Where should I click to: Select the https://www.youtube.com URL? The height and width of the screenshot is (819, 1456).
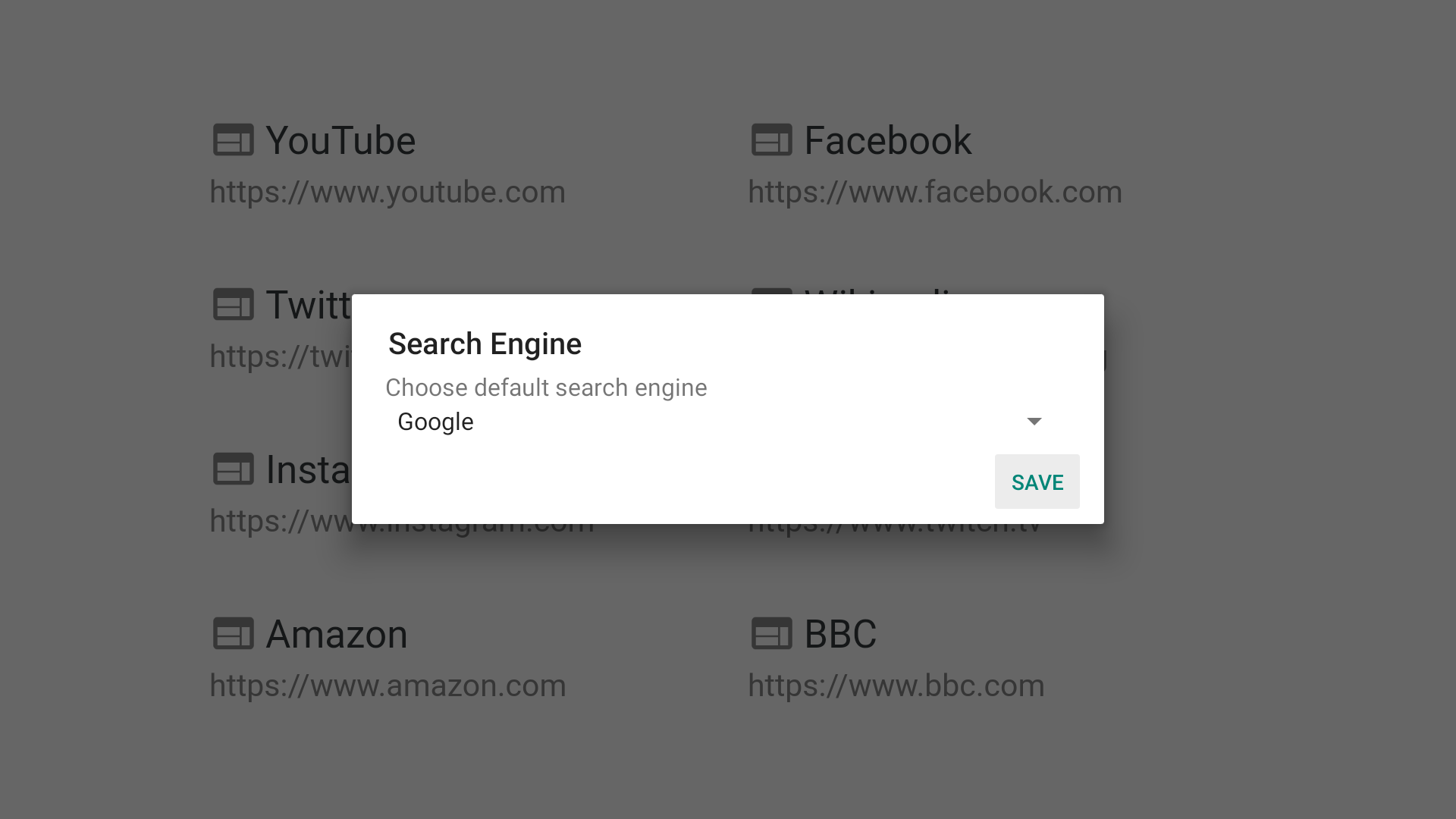[x=388, y=193]
